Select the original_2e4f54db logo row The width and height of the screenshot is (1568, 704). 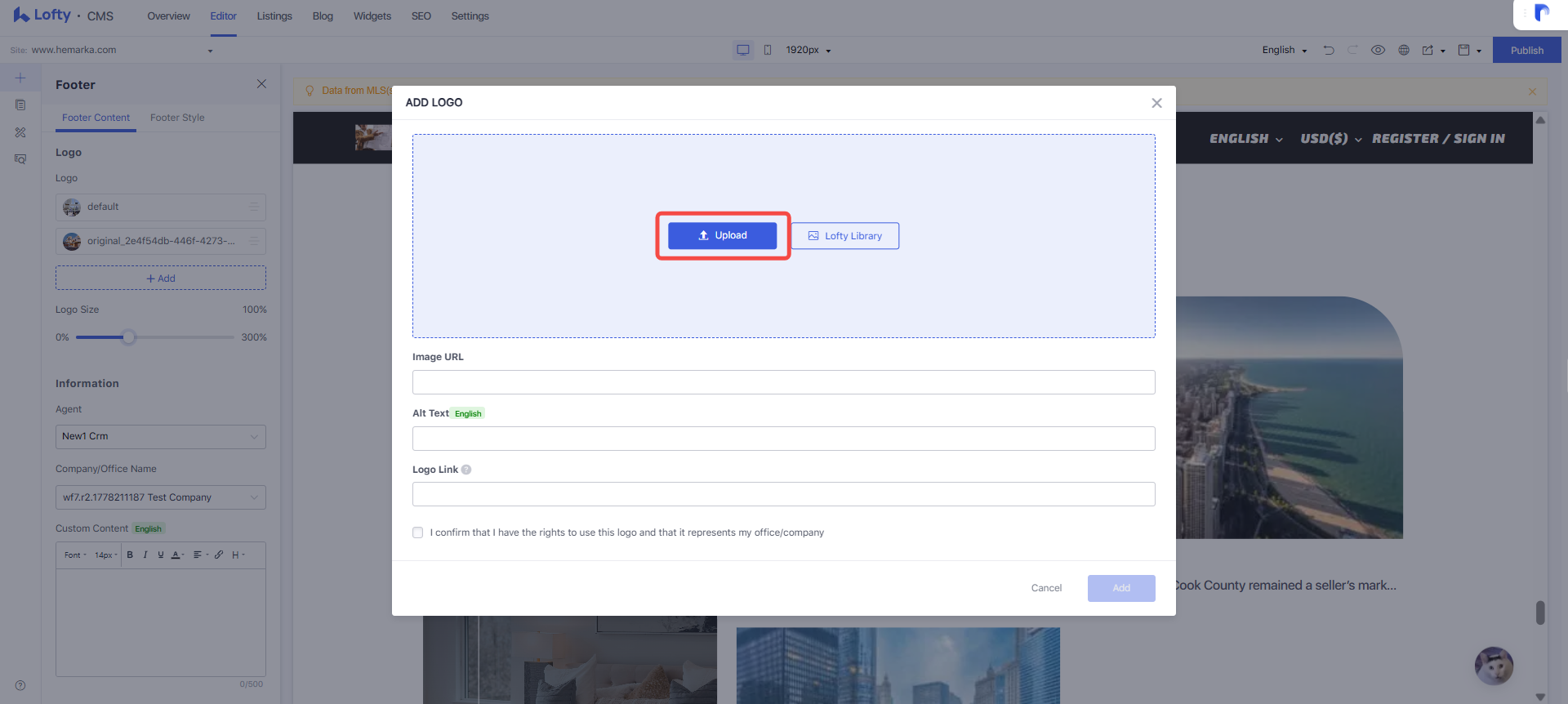coord(161,241)
